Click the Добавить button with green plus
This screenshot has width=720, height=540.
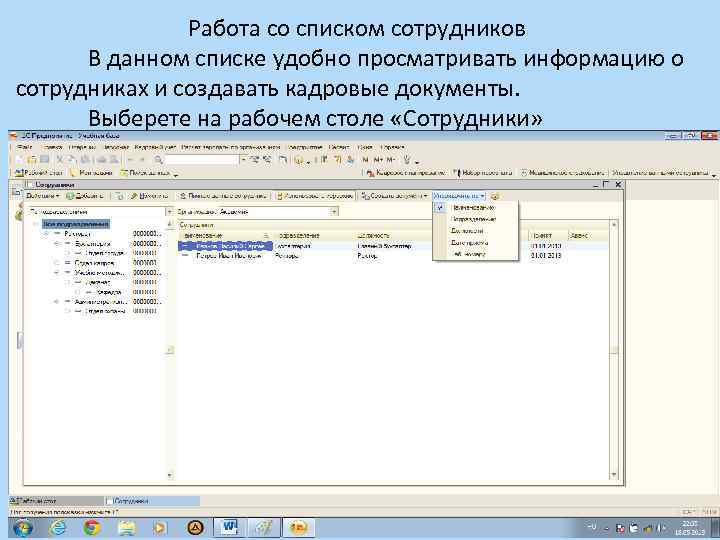tap(85, 196)
